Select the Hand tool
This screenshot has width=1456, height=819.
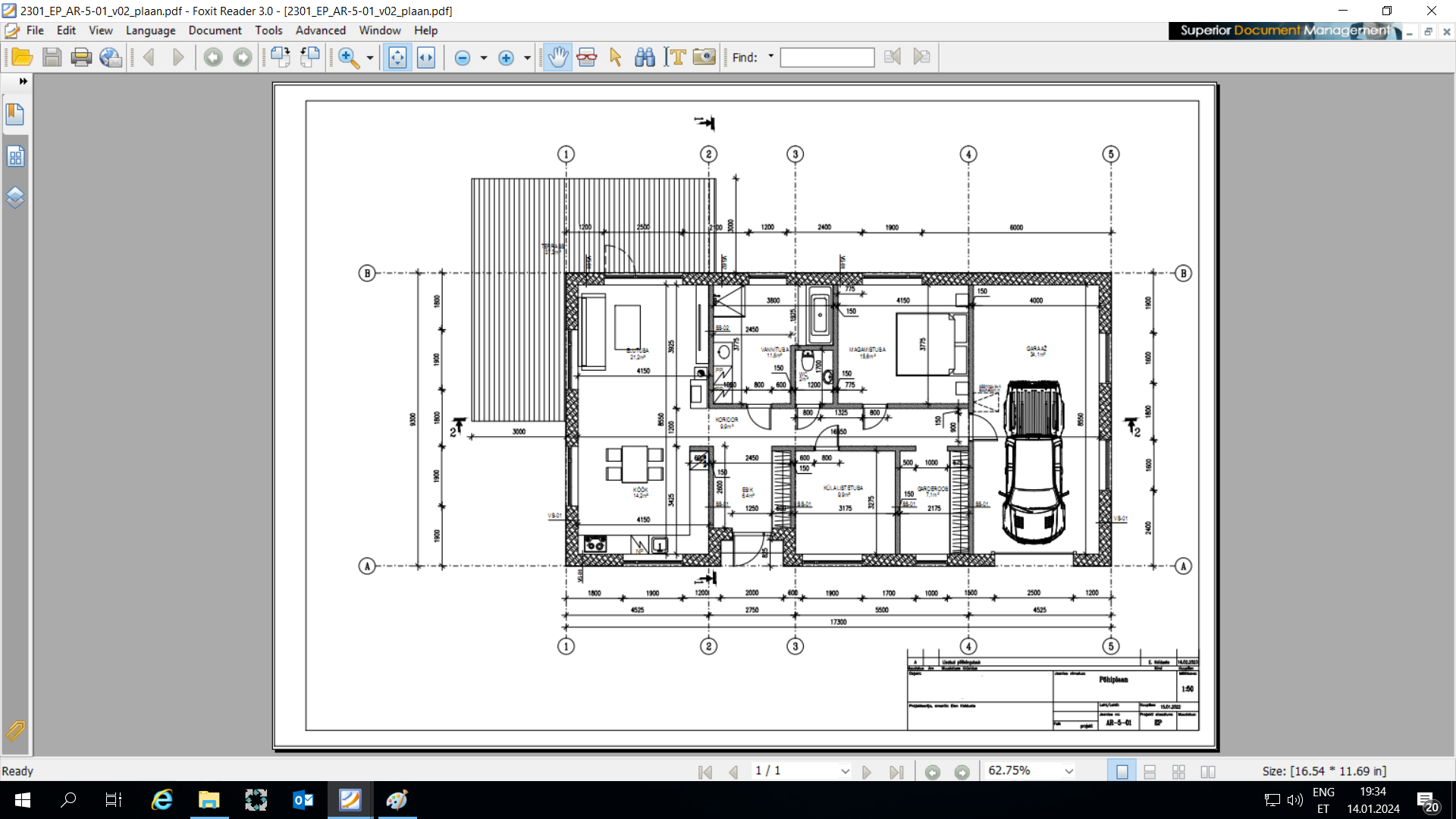[x=558, y=58]
